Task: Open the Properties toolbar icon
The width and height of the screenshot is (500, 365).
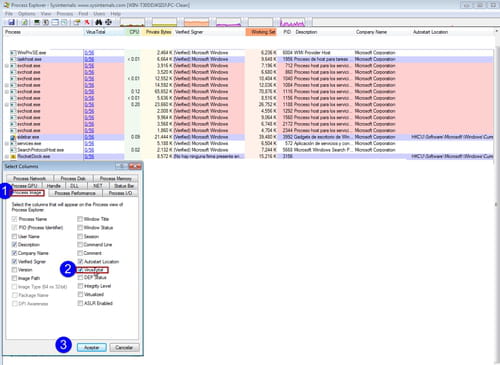Action: click(77, 22)
